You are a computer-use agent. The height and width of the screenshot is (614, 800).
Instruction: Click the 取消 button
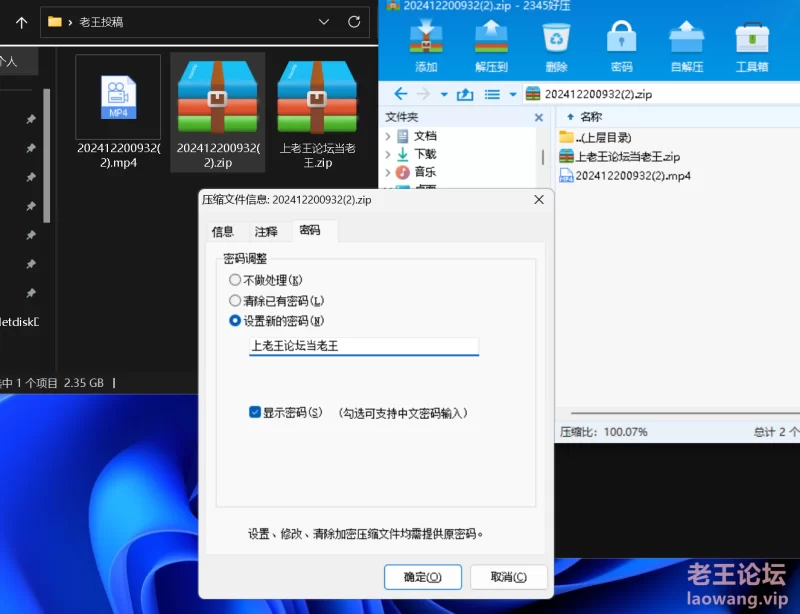(509, 577)
